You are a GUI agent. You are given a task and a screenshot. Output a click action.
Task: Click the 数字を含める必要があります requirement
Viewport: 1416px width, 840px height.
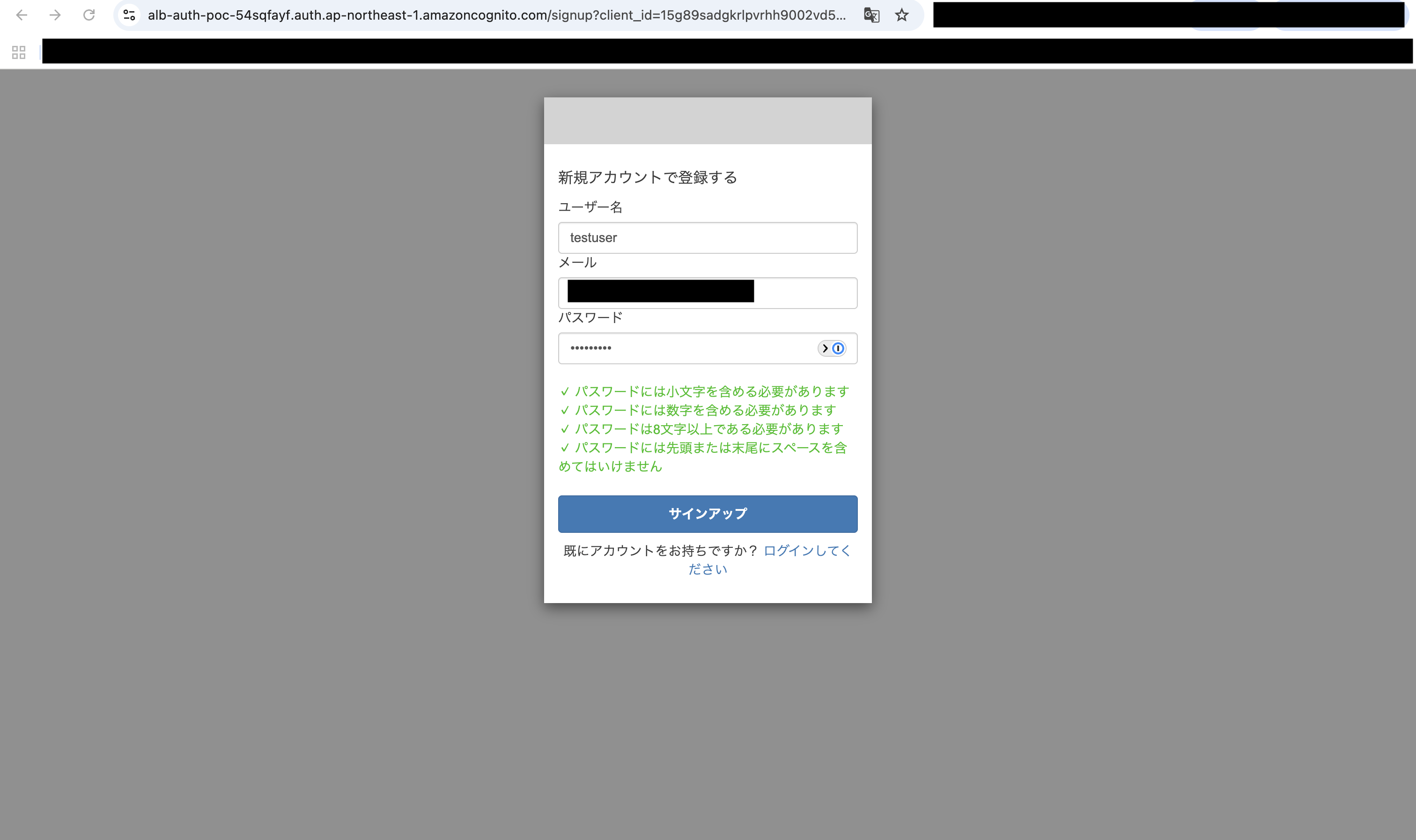(x=698, y=410)
